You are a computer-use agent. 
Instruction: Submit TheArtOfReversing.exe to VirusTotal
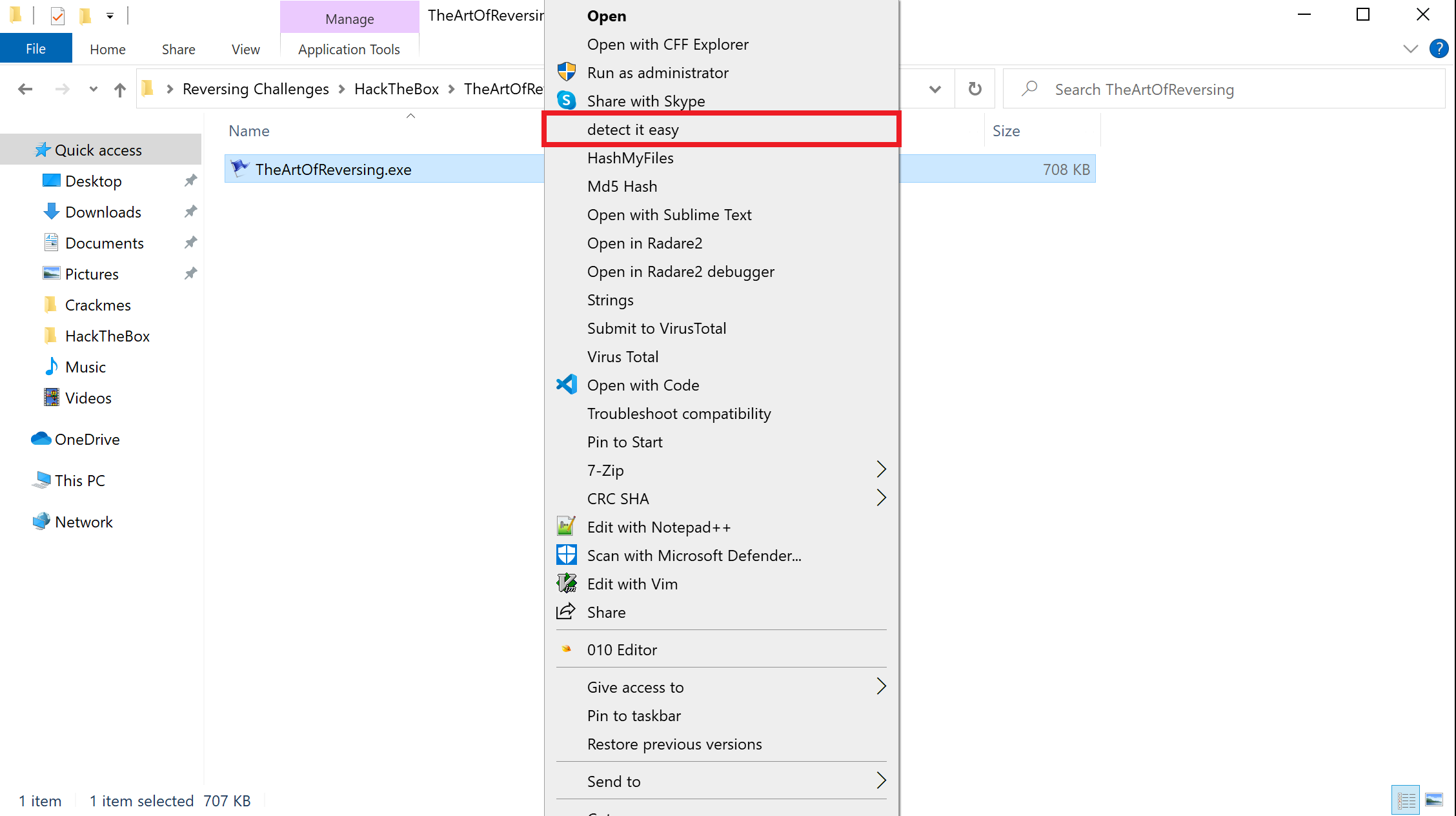(657, 328)
